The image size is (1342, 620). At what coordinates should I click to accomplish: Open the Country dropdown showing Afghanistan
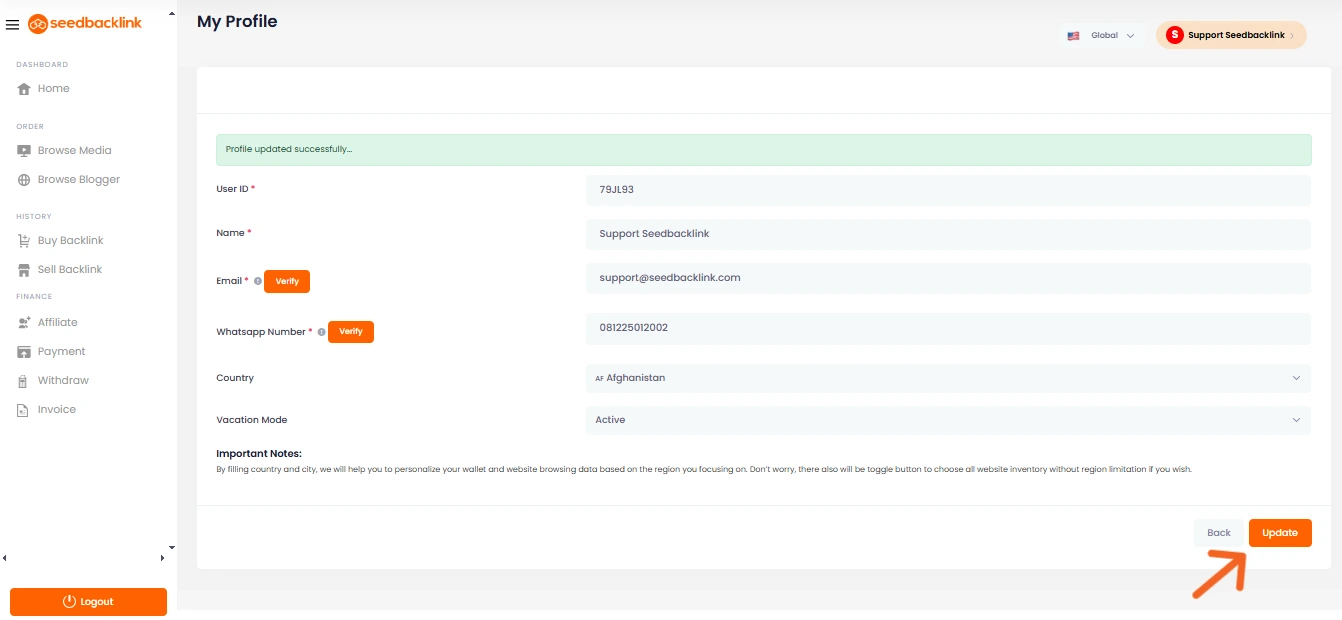tap(948, 378)
